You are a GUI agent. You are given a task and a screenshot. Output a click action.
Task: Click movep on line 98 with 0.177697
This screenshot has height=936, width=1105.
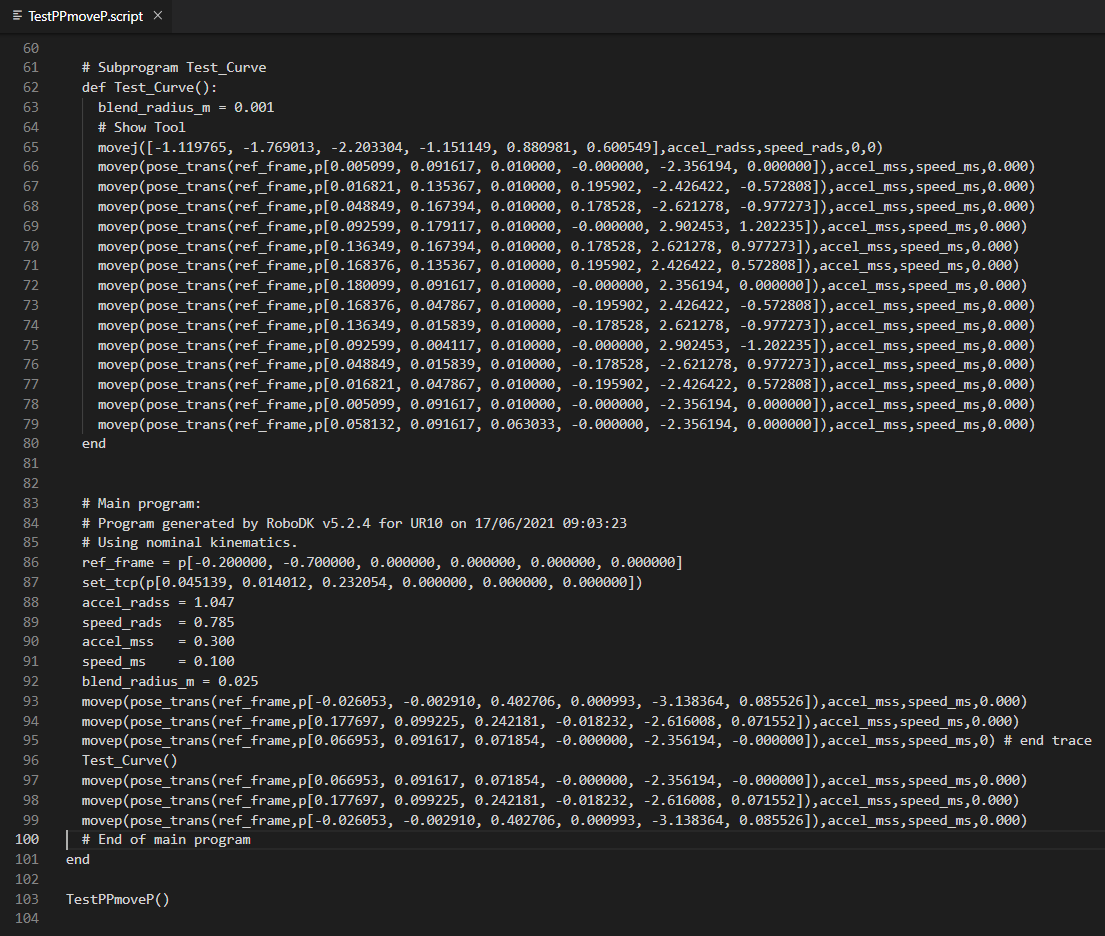click(x=550, y=801)
